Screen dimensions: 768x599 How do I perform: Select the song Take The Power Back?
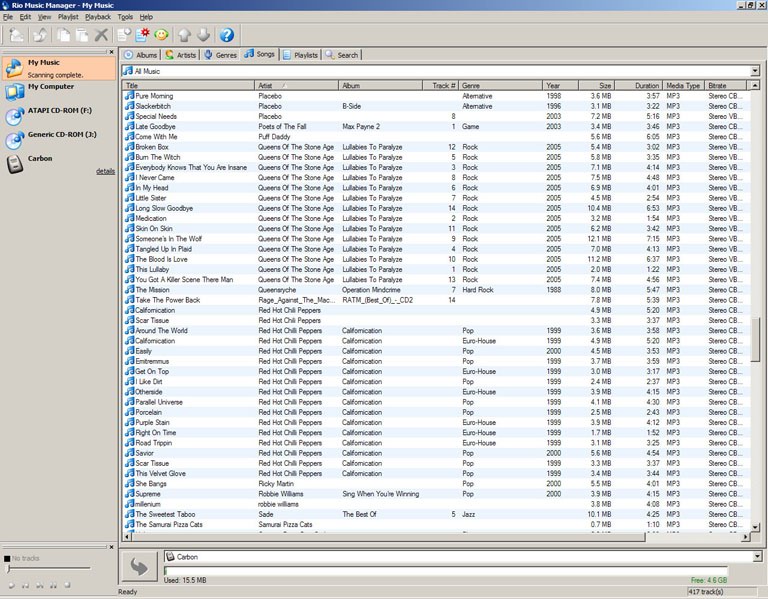(x=436, y=300)
